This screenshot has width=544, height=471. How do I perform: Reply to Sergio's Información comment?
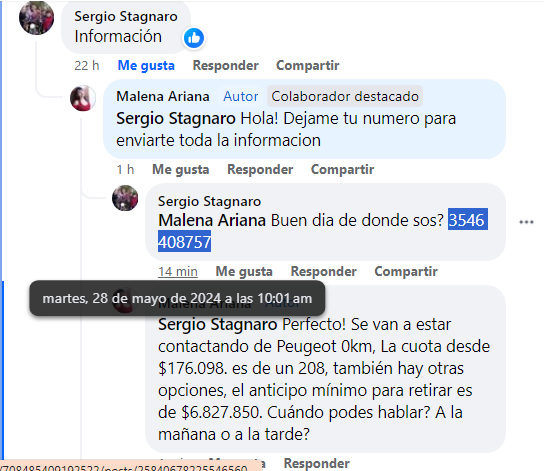226,65
